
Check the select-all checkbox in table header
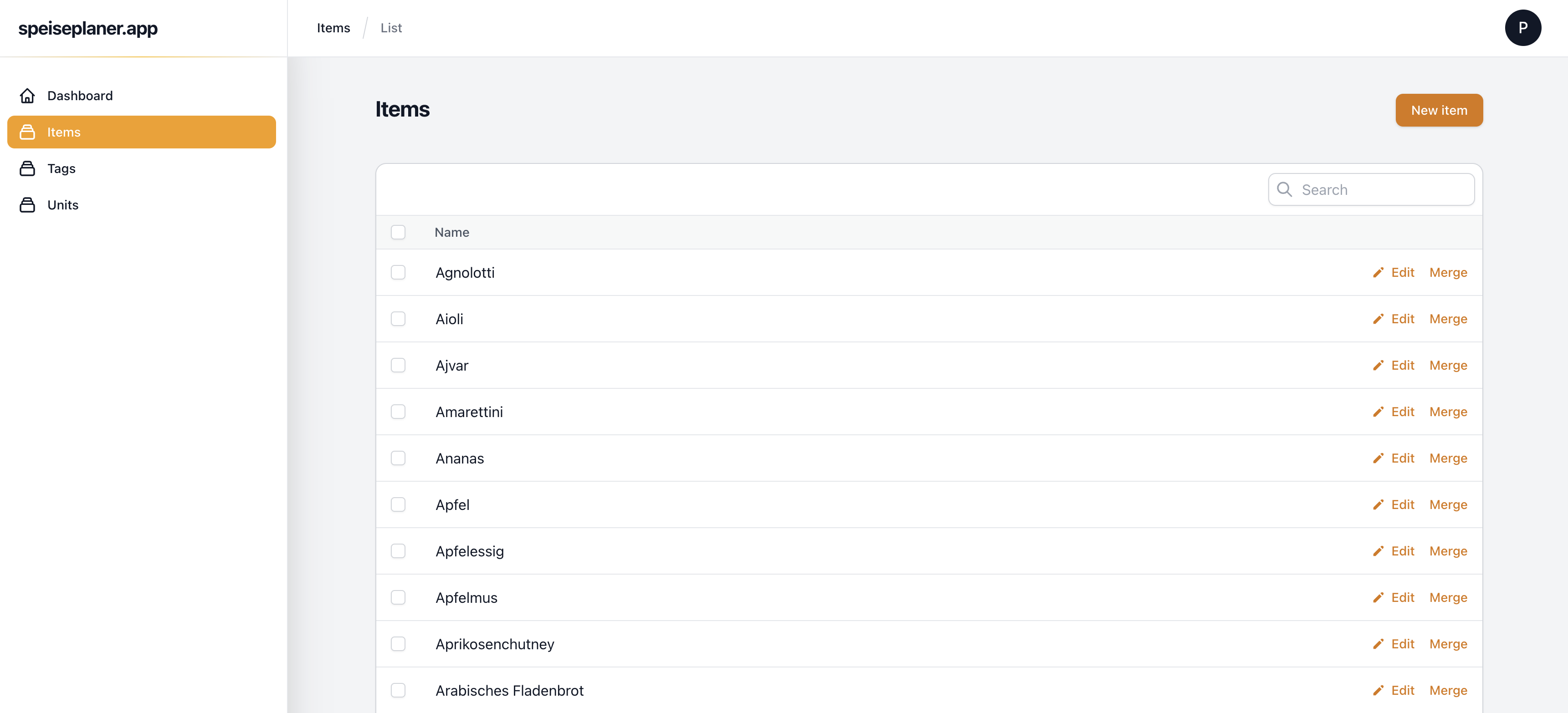coord(399,232)
